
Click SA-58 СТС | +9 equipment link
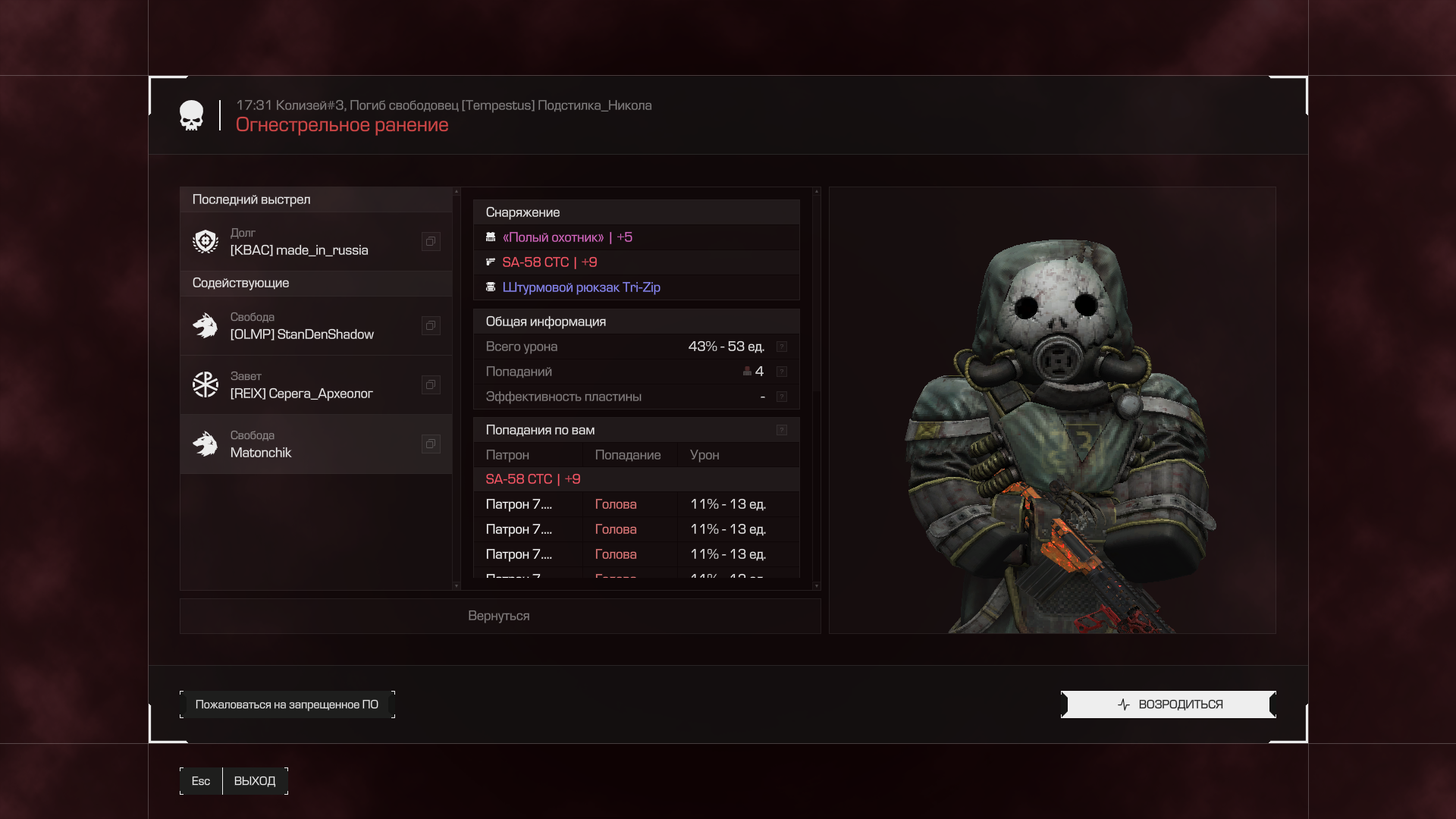coord(550,262)
